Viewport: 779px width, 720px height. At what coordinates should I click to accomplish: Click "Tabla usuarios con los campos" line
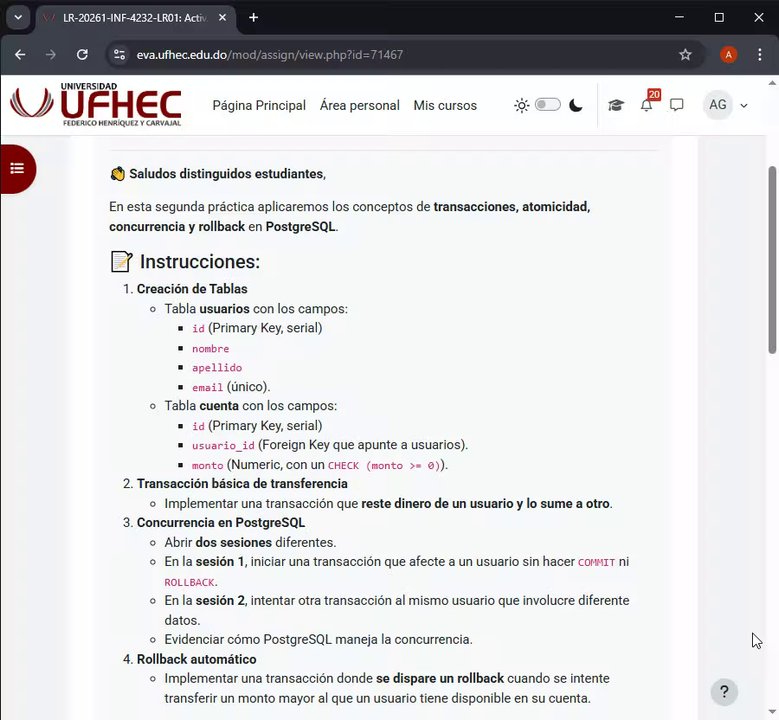pyautogui.click(x=256, y=309)
